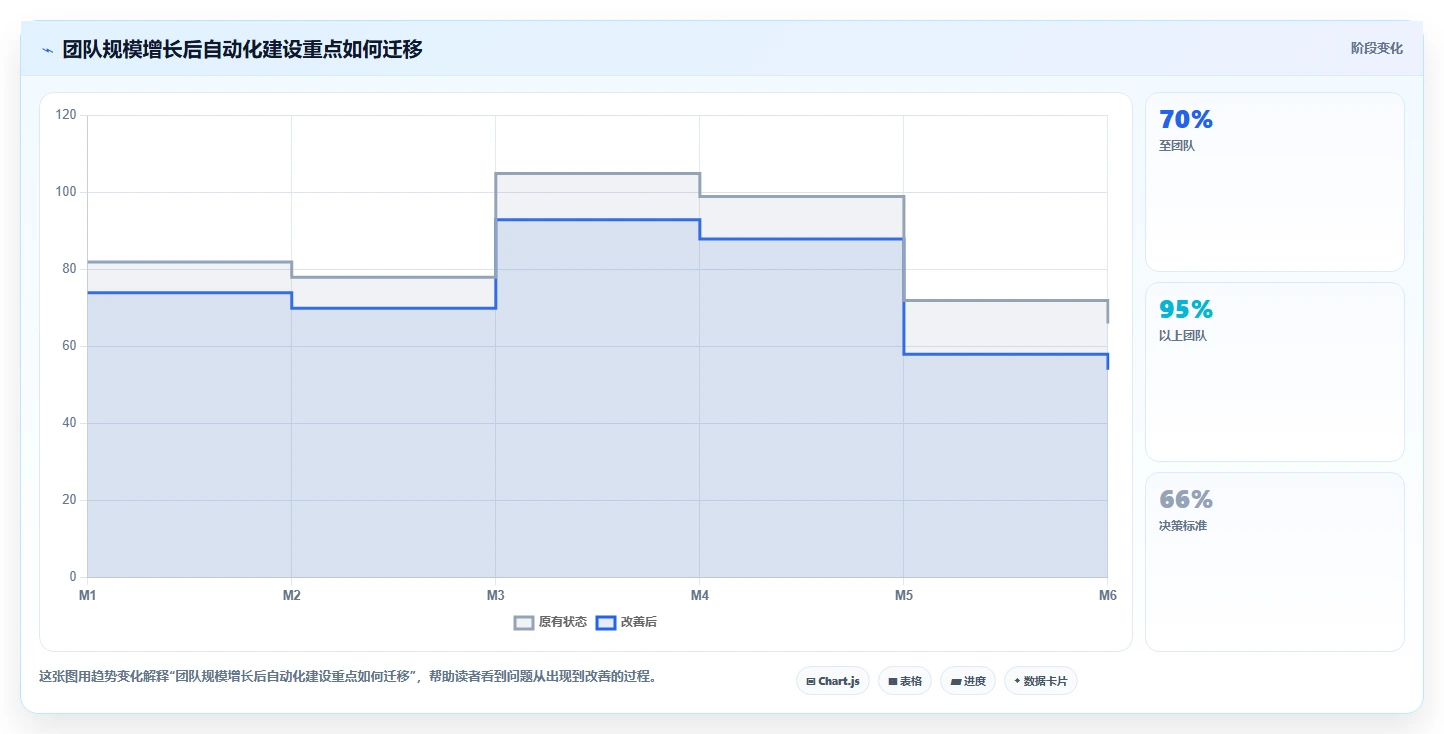Click the 120 y-axis value
The height and width of the screenshot is (734, 1444).
66,115
